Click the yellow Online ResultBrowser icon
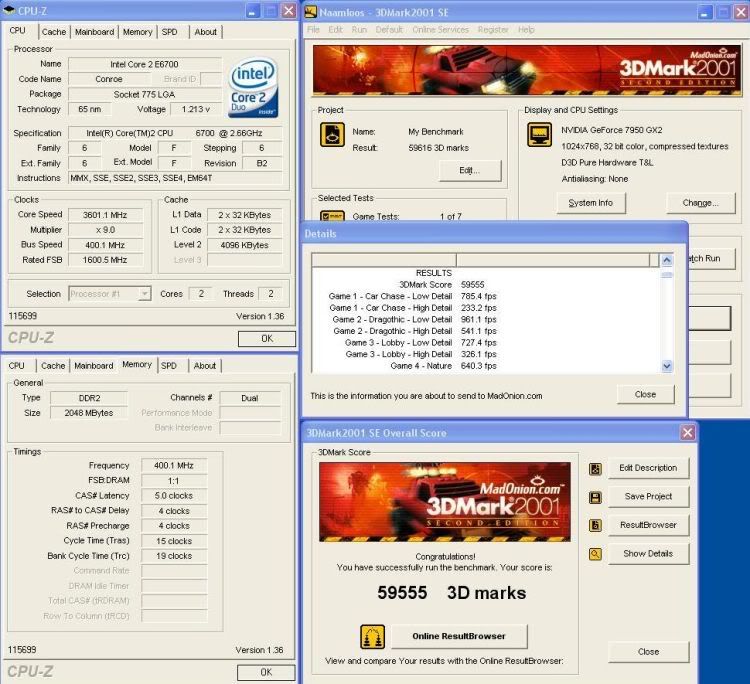750x684 pixels. 373,637
